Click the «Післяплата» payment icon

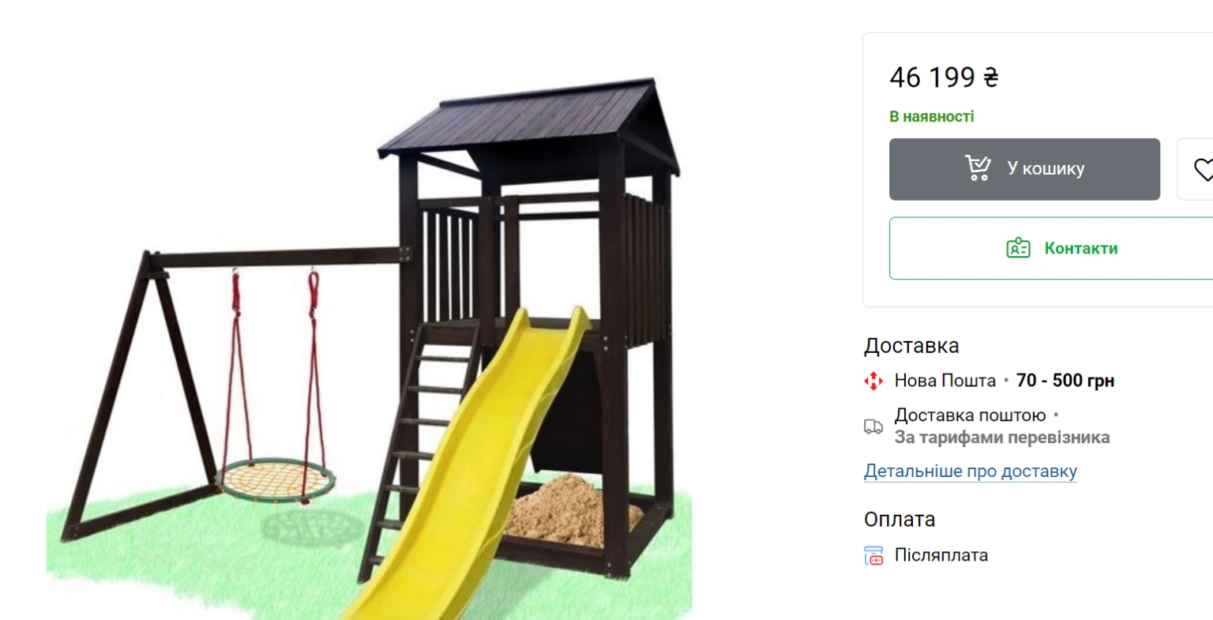[874, 556]
